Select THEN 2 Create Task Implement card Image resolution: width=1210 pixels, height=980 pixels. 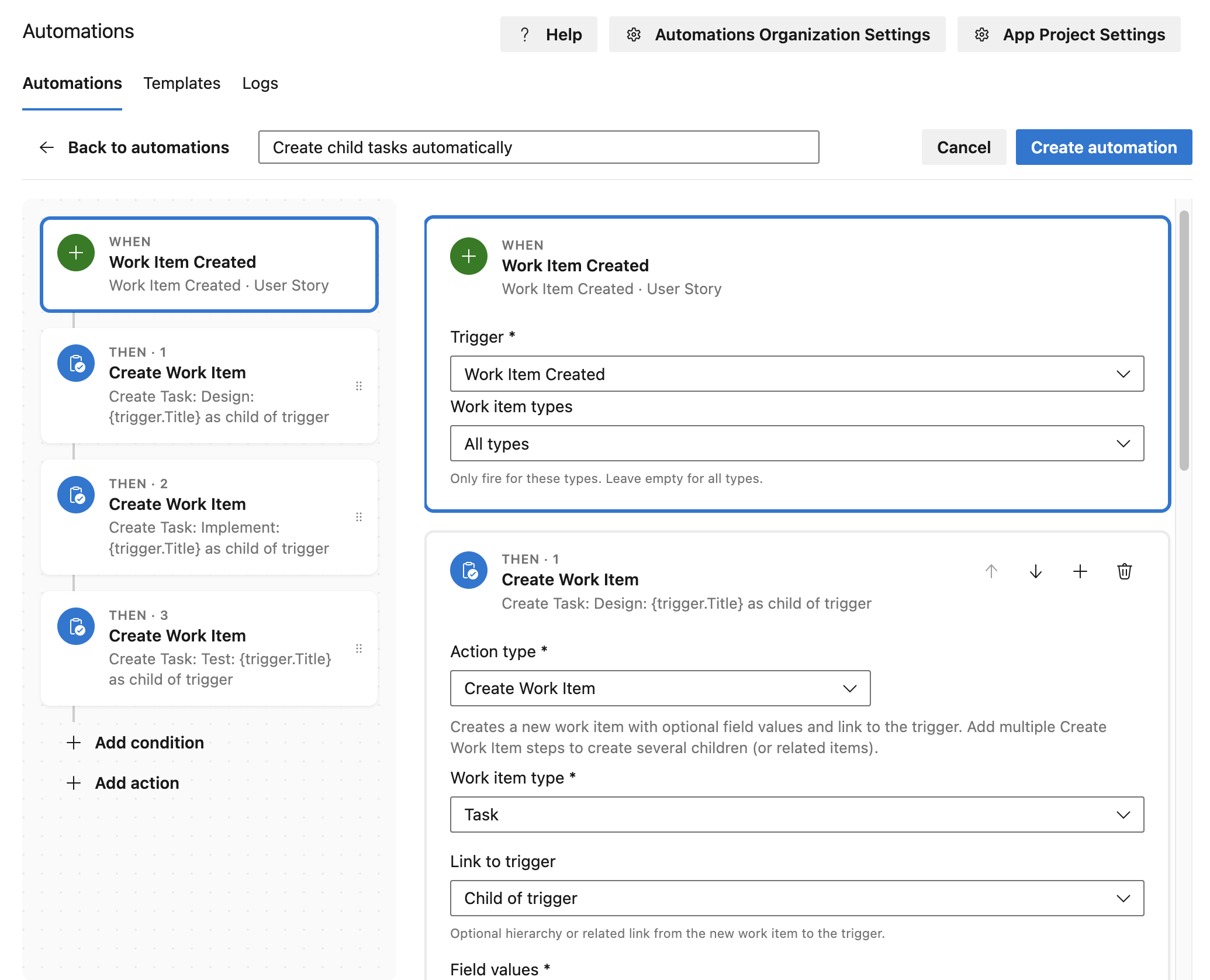(x=209, y=517)
